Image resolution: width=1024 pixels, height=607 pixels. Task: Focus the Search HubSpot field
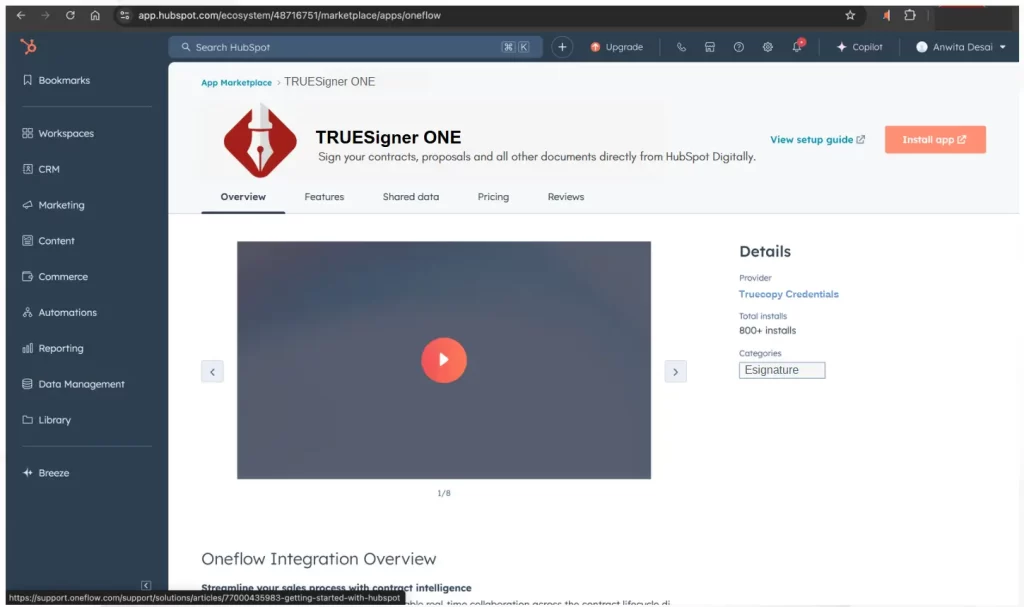355,47
